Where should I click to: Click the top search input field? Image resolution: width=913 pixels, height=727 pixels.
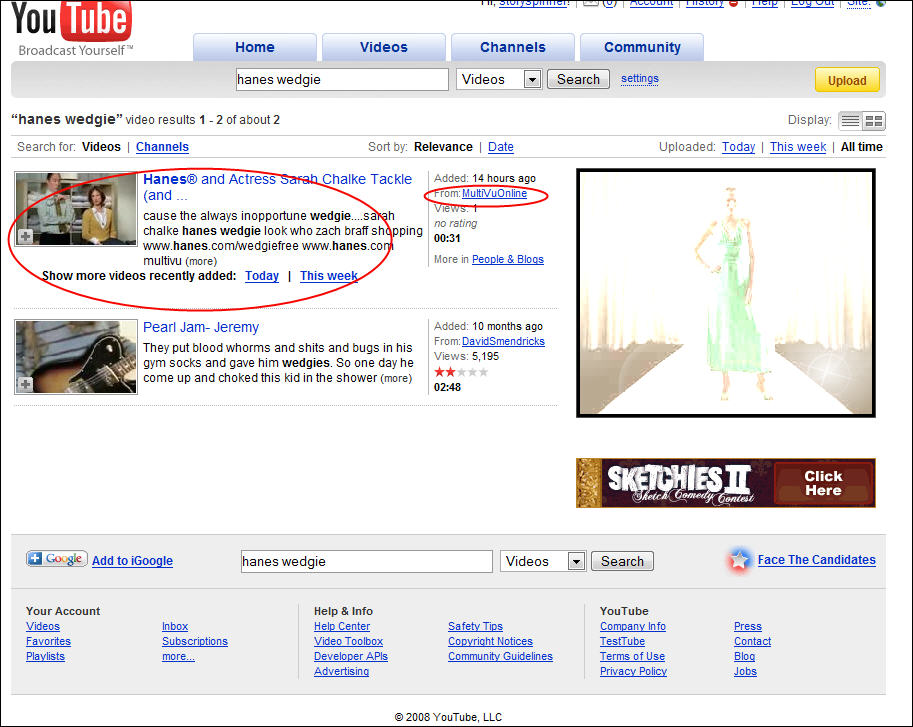342,79
